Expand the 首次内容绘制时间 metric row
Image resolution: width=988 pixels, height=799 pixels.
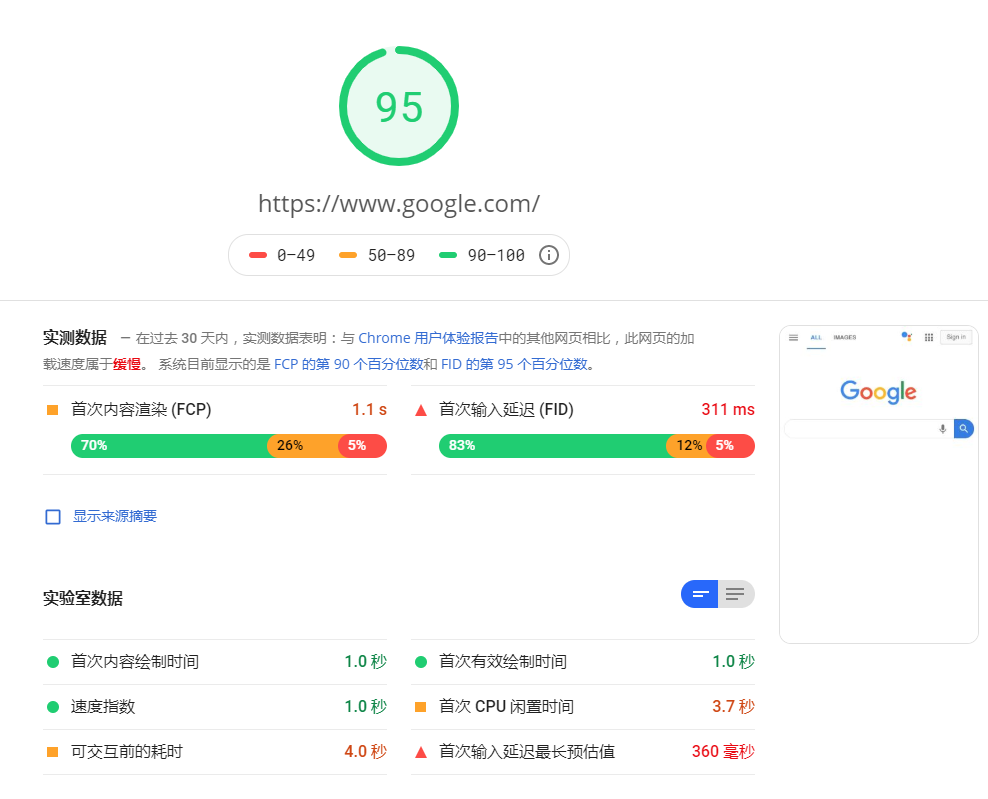(215, 662)
